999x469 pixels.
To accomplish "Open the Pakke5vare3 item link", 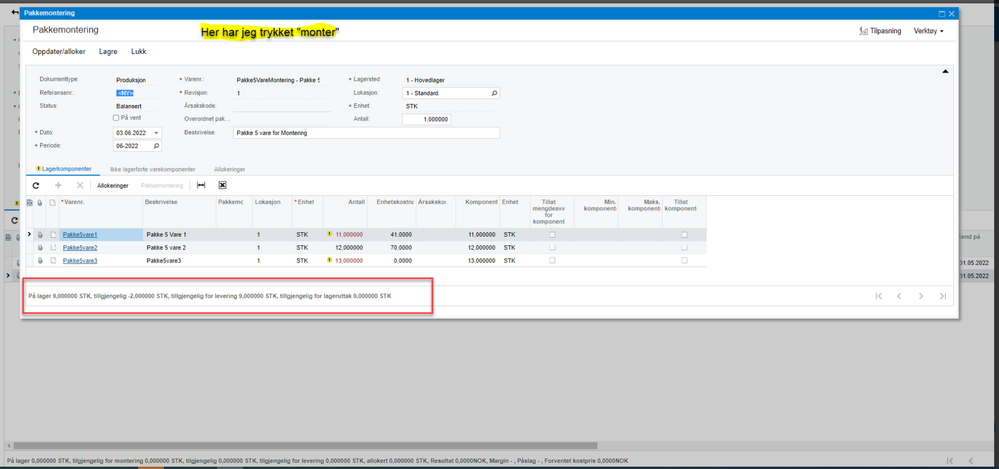I will (x=80, y=261).
